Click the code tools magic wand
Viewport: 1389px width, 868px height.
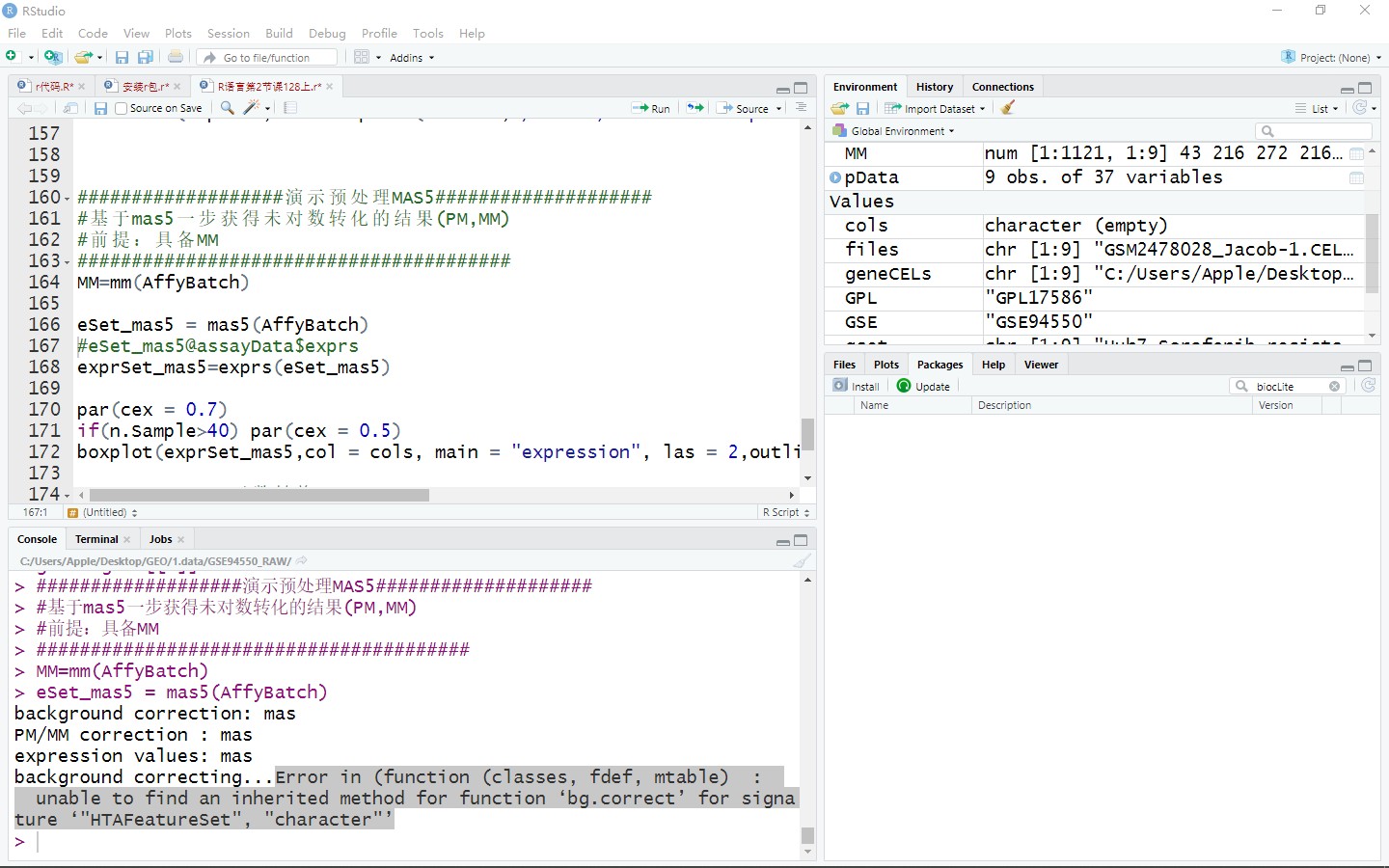point(252,108)
